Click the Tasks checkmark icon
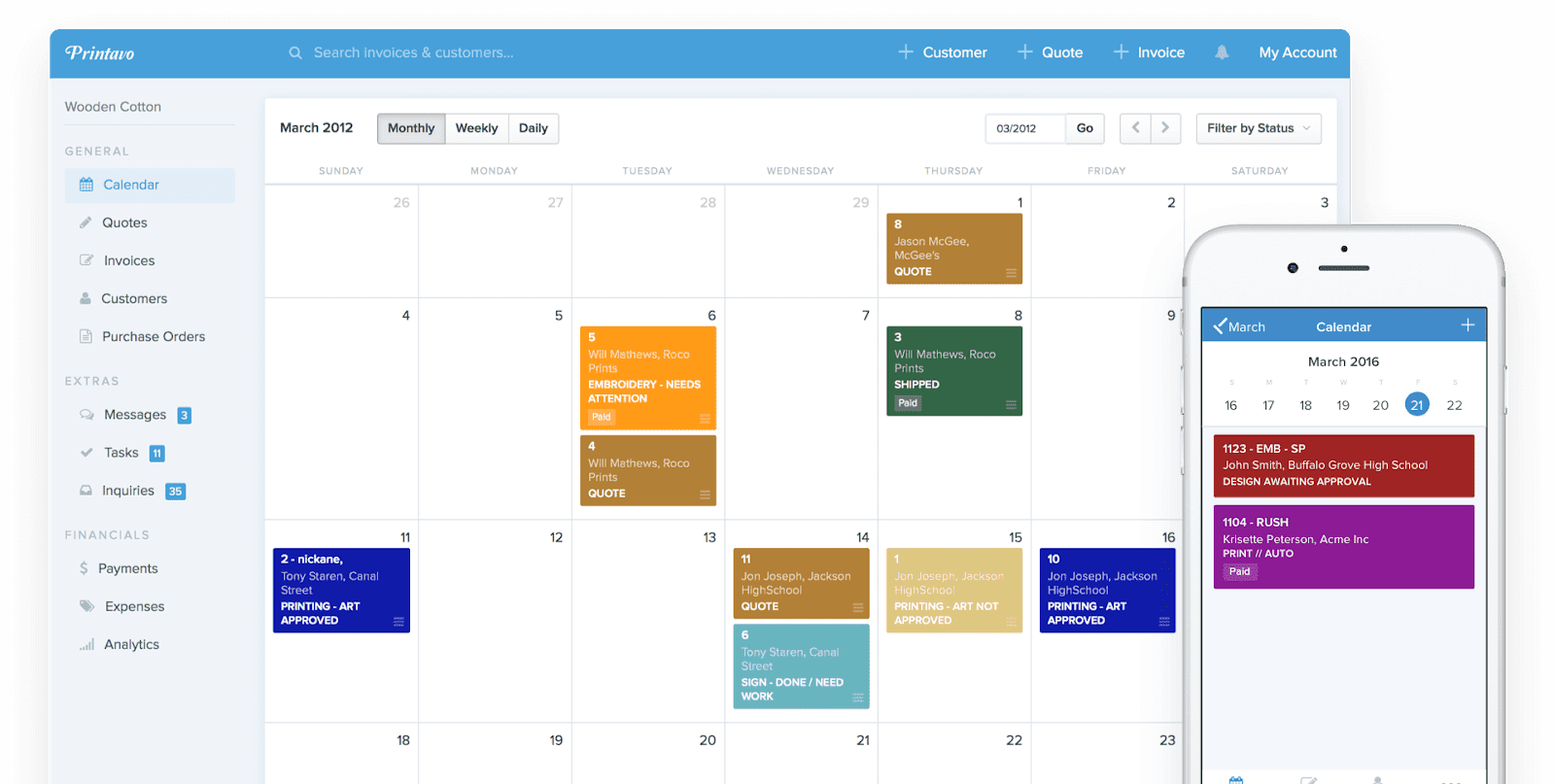The width and height of the screenshot is (1555, 784). [86, 453]
